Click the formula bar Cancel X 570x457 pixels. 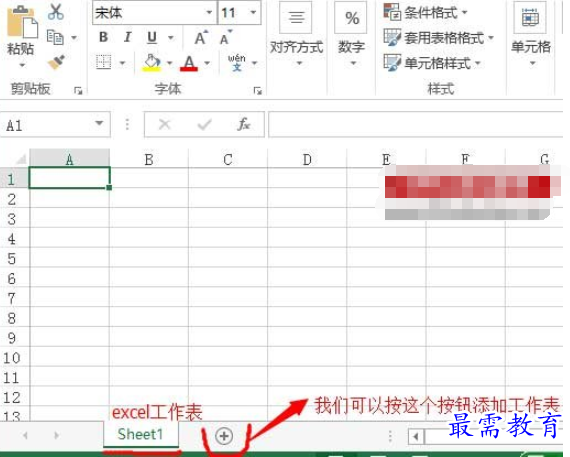(165, 125)
